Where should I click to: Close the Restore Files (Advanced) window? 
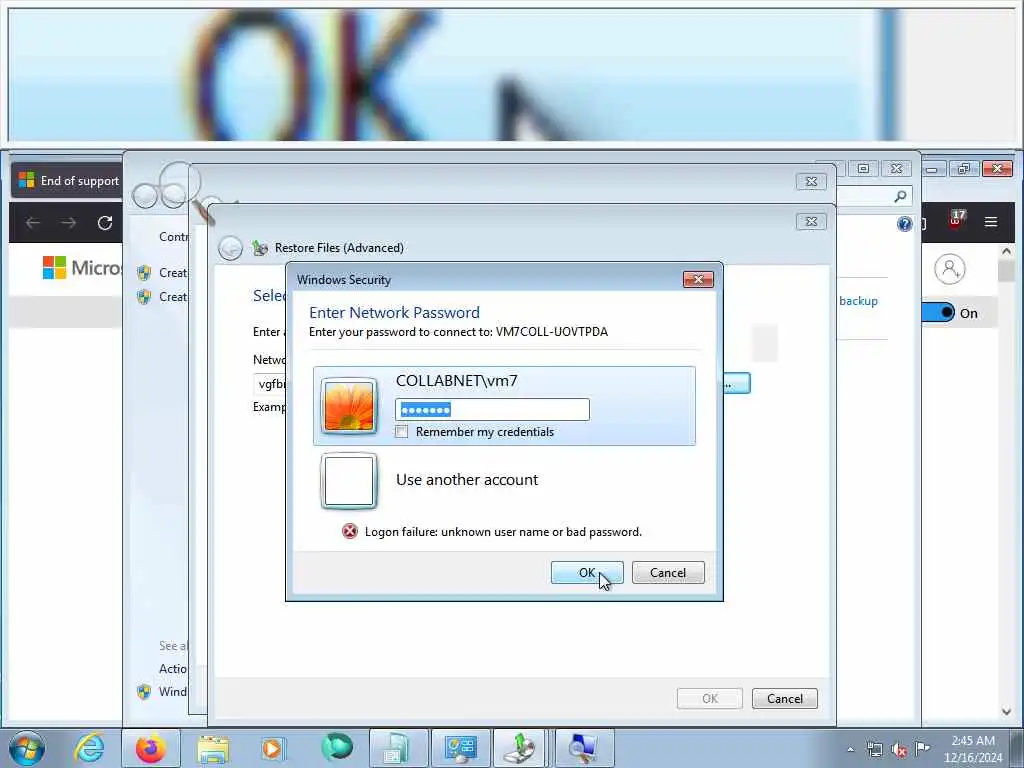coord(811,221)
